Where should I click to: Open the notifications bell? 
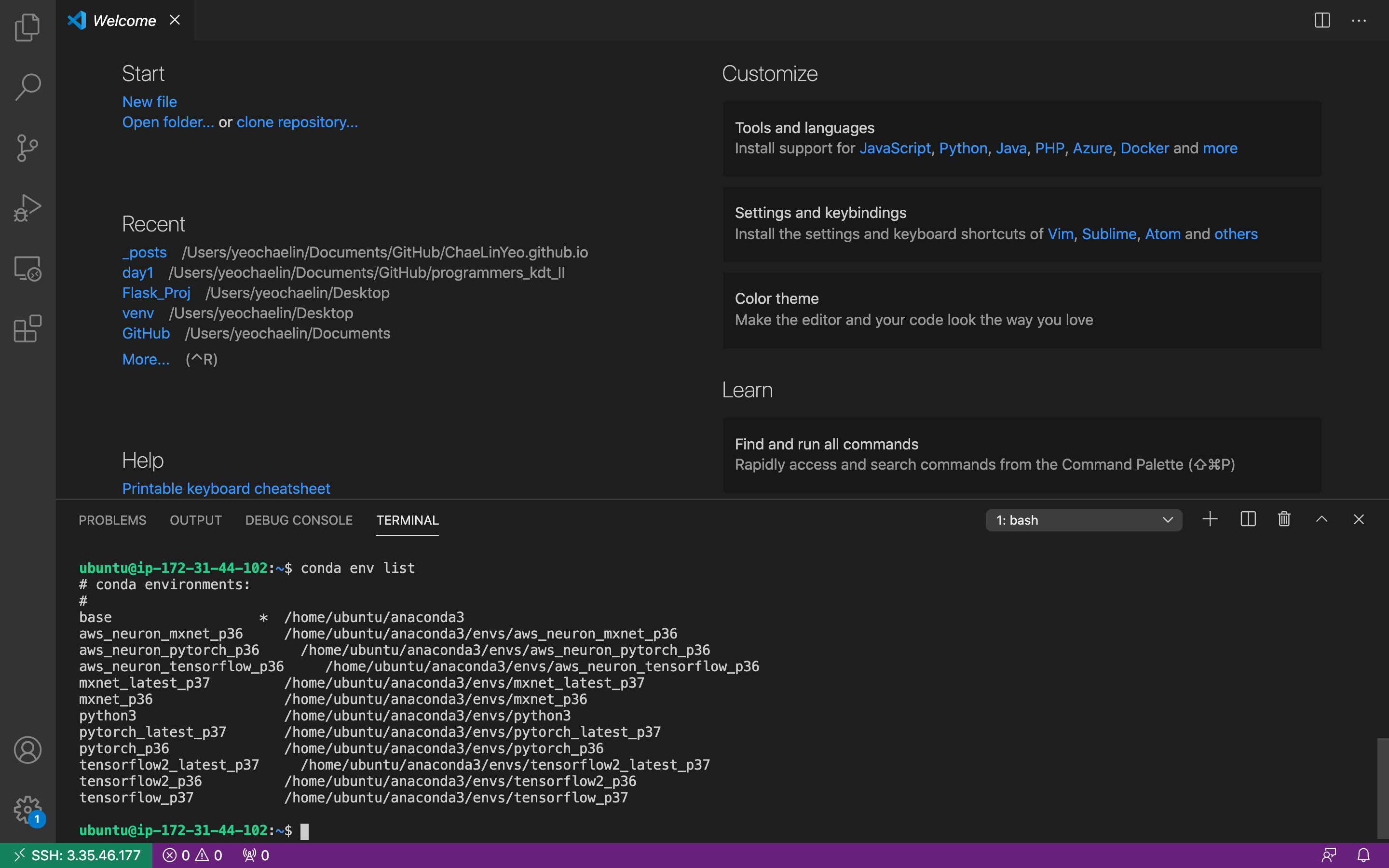pyautogui.click(x=1364, y=855)
